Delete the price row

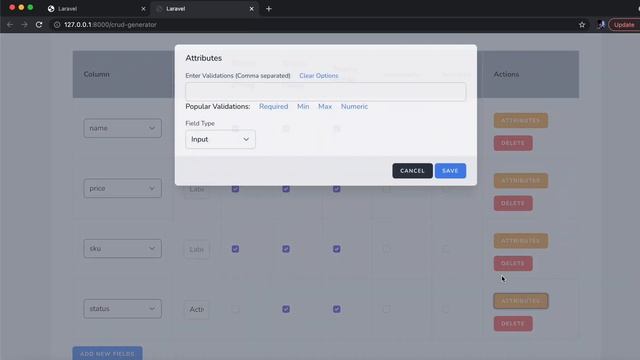click(x=513, y=203)
